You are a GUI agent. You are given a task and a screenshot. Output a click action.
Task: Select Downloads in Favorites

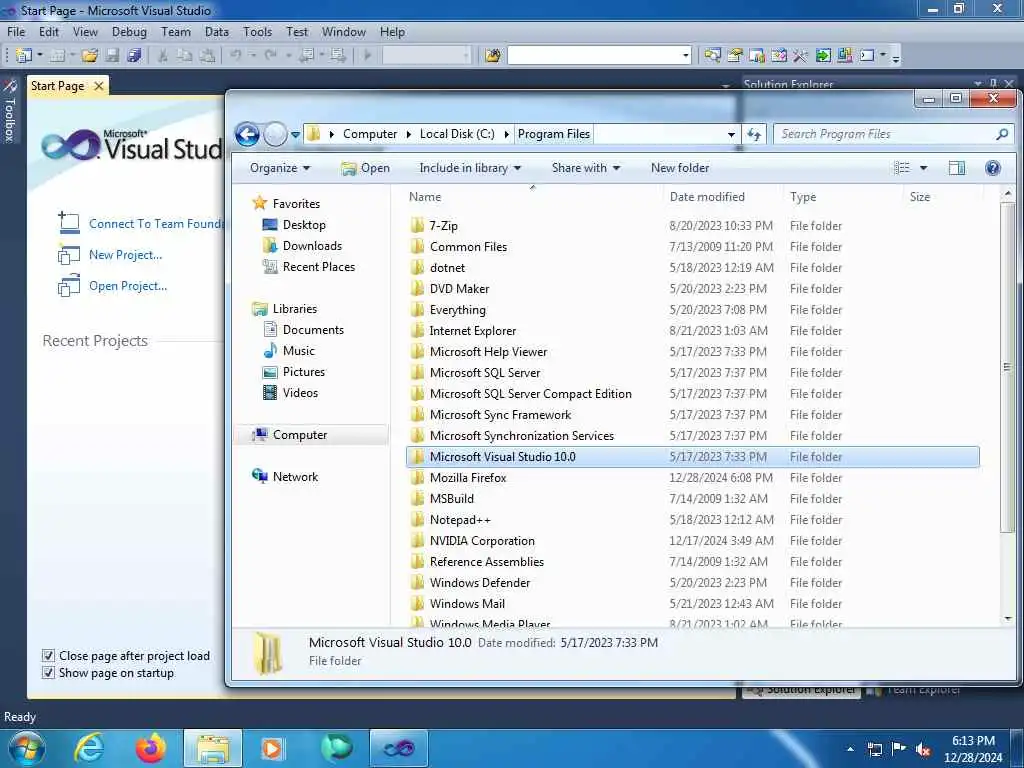(312, 246)
